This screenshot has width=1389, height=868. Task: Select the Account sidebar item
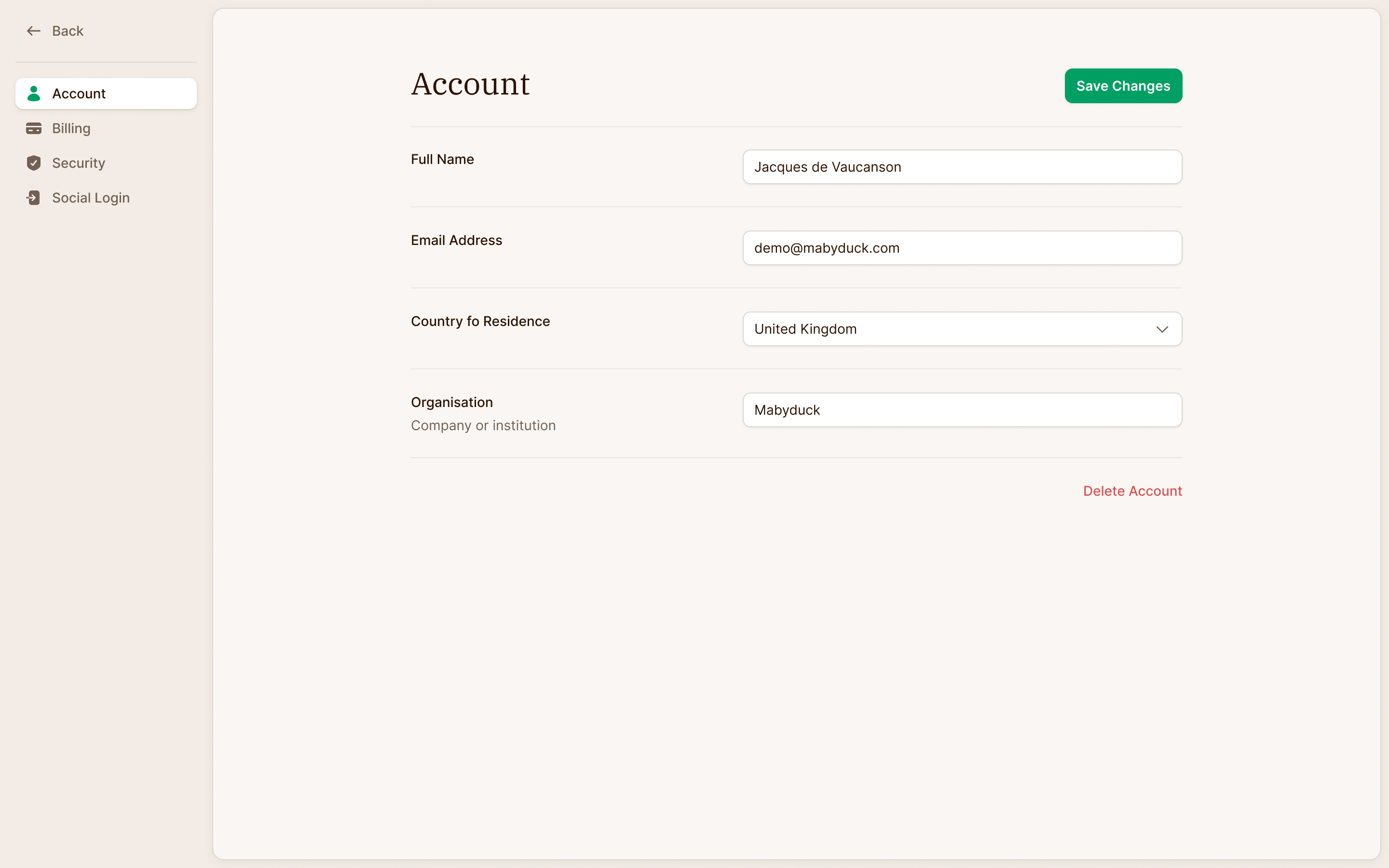(x=106, y=94)
